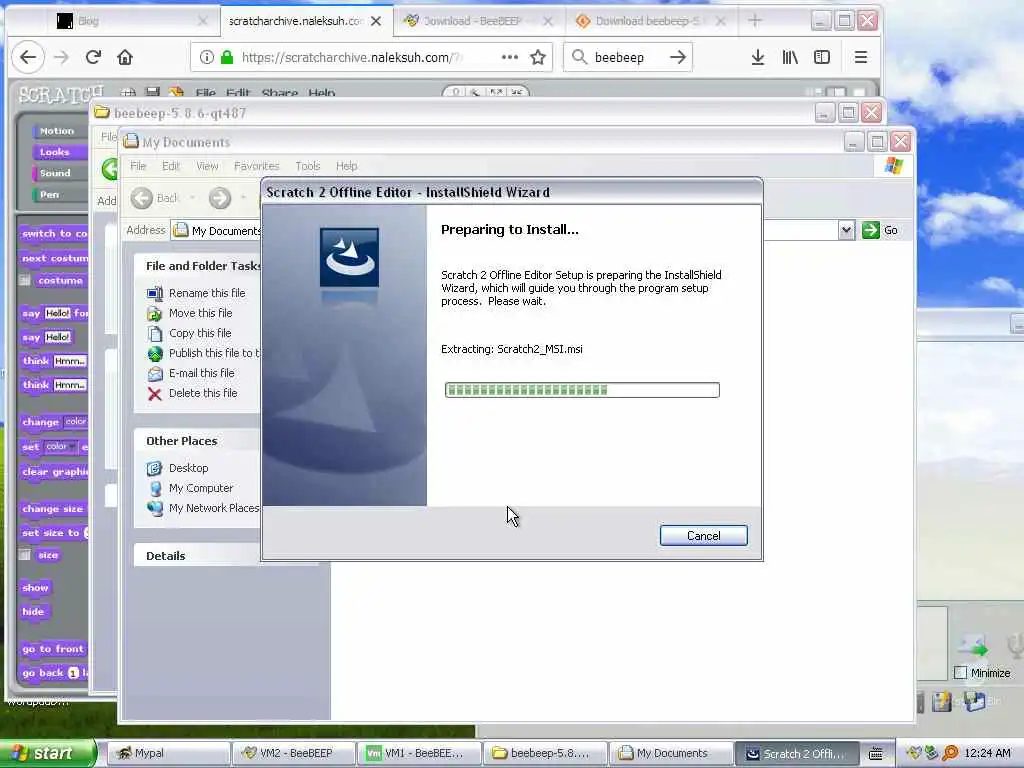Click Back button in My Documents
Viewport: 1024px width, 768px height.
[155, 198]
